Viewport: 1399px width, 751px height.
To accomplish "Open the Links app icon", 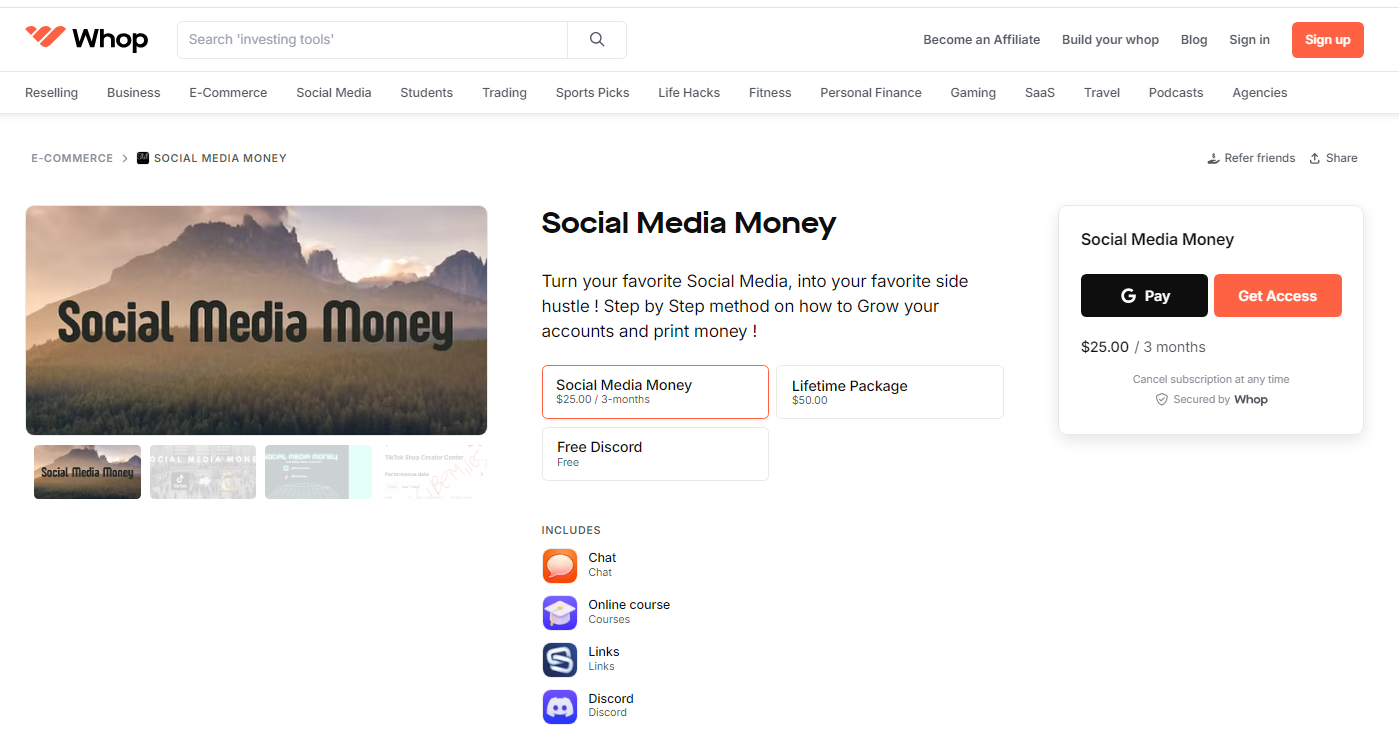I will 559,659.
